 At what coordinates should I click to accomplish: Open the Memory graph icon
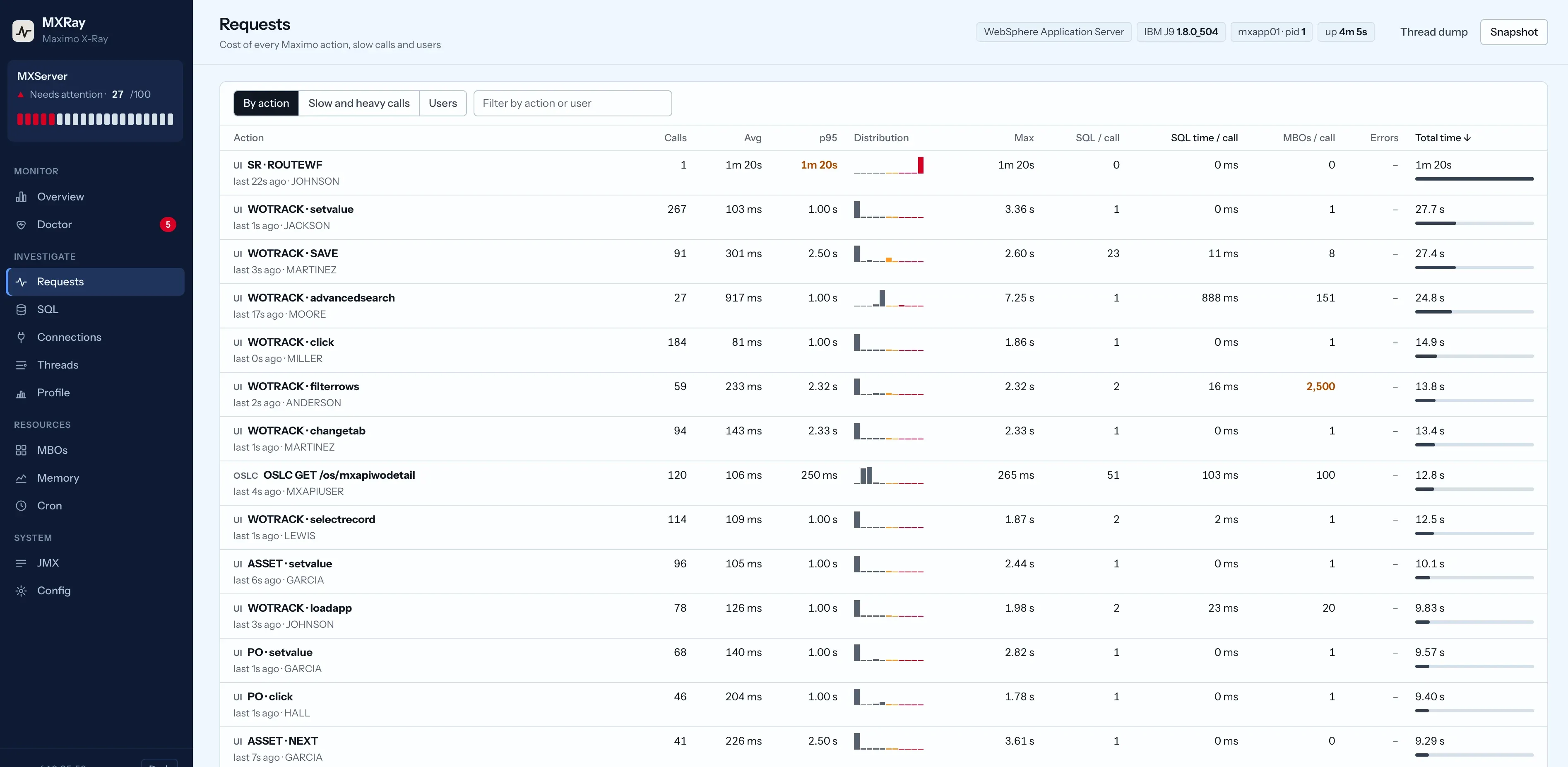coord(21,478)
